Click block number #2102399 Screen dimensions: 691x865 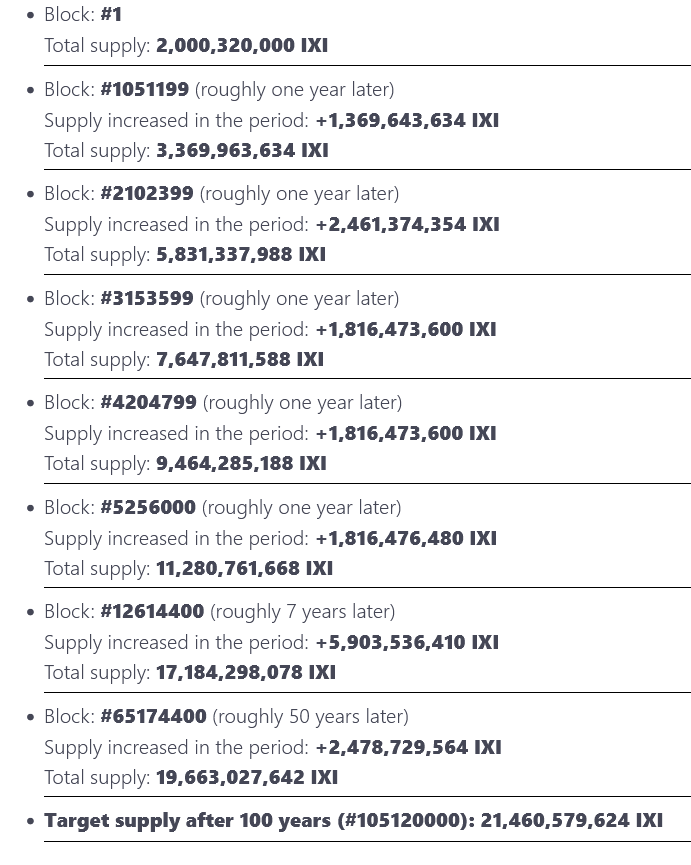pos(147,194)
